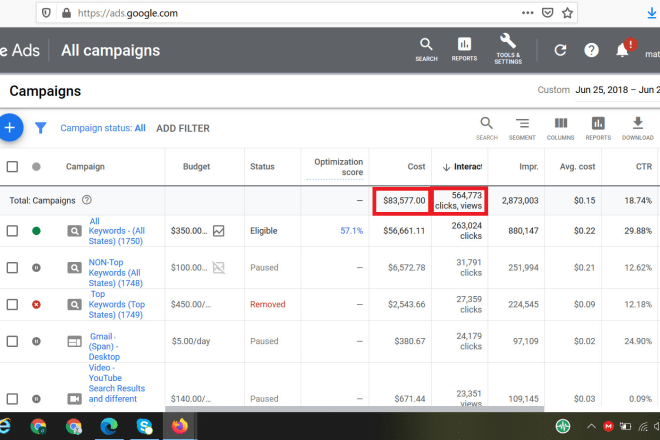The image size is (660, 440).
Task: Toggle removed status dot of Top Keywords campaign
Action: (36, 304)
